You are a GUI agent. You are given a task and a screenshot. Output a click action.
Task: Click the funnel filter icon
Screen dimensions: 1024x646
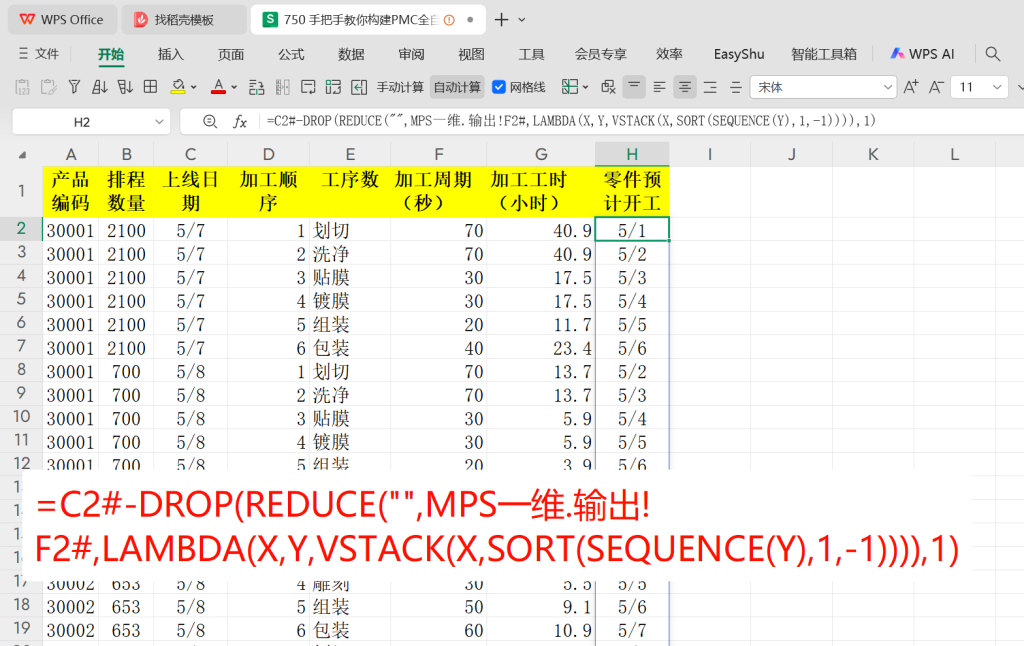pyautogui.click(x=74, y=87)
